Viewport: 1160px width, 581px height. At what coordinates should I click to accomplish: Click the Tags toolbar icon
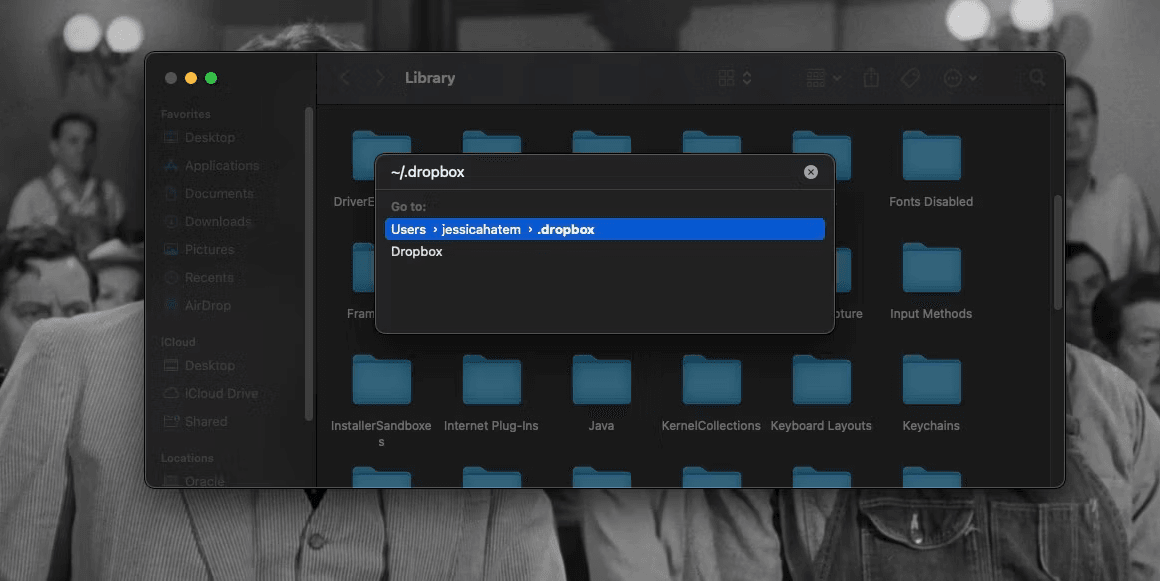click(x=911, y=78)
